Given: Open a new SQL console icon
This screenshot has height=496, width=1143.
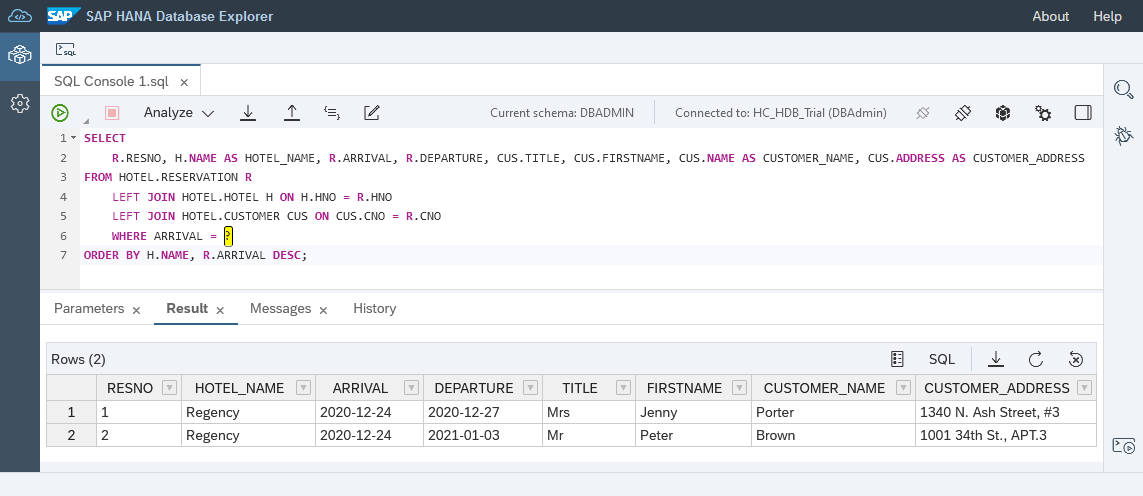Looking at the screenshot, I should pos(66,50).
